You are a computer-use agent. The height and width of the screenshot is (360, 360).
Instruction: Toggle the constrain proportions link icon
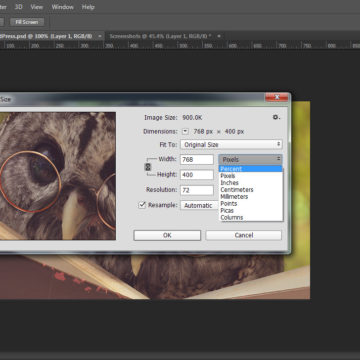(x=148, y=167)
